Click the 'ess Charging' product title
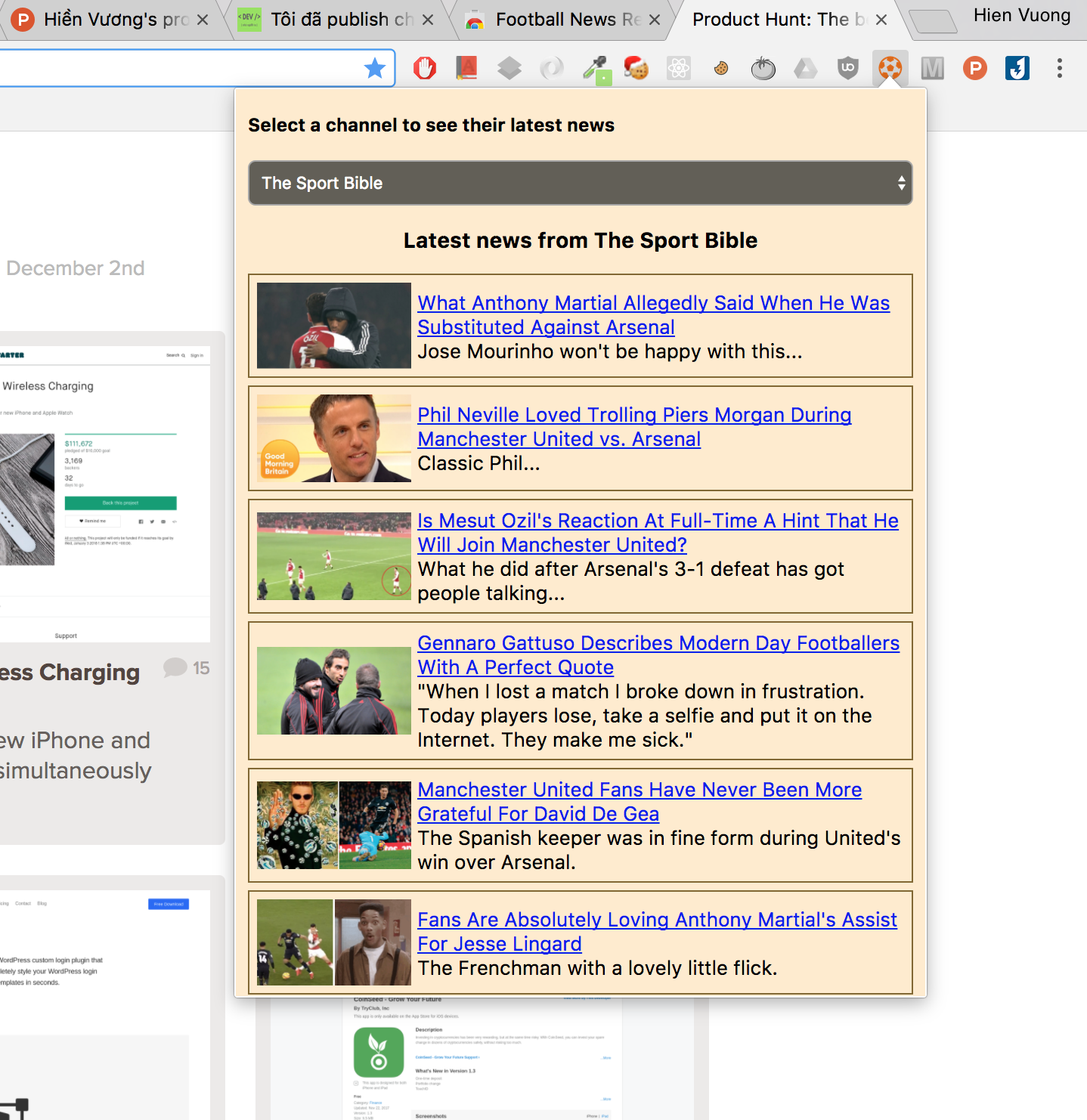 click(x=70, y=673)
